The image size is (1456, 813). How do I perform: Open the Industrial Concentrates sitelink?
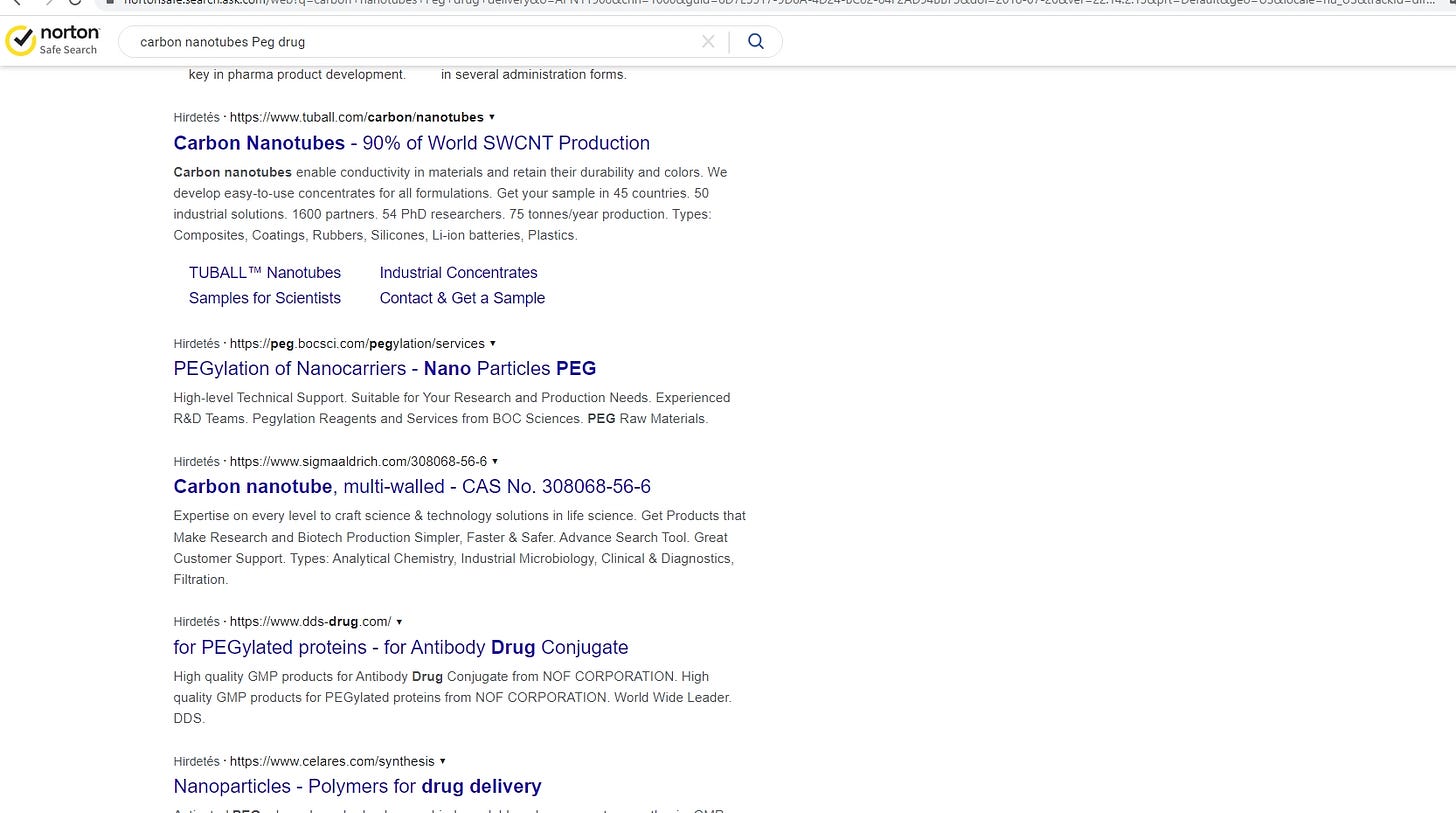(458, 272)
